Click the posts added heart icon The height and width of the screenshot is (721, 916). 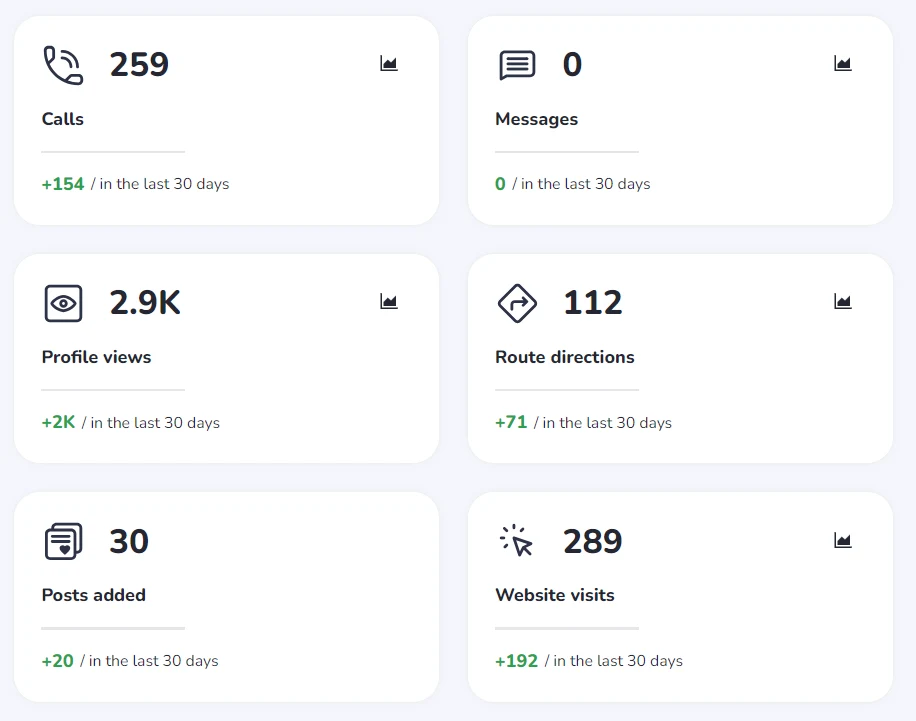pyautogui.click(x=63, y=541)
